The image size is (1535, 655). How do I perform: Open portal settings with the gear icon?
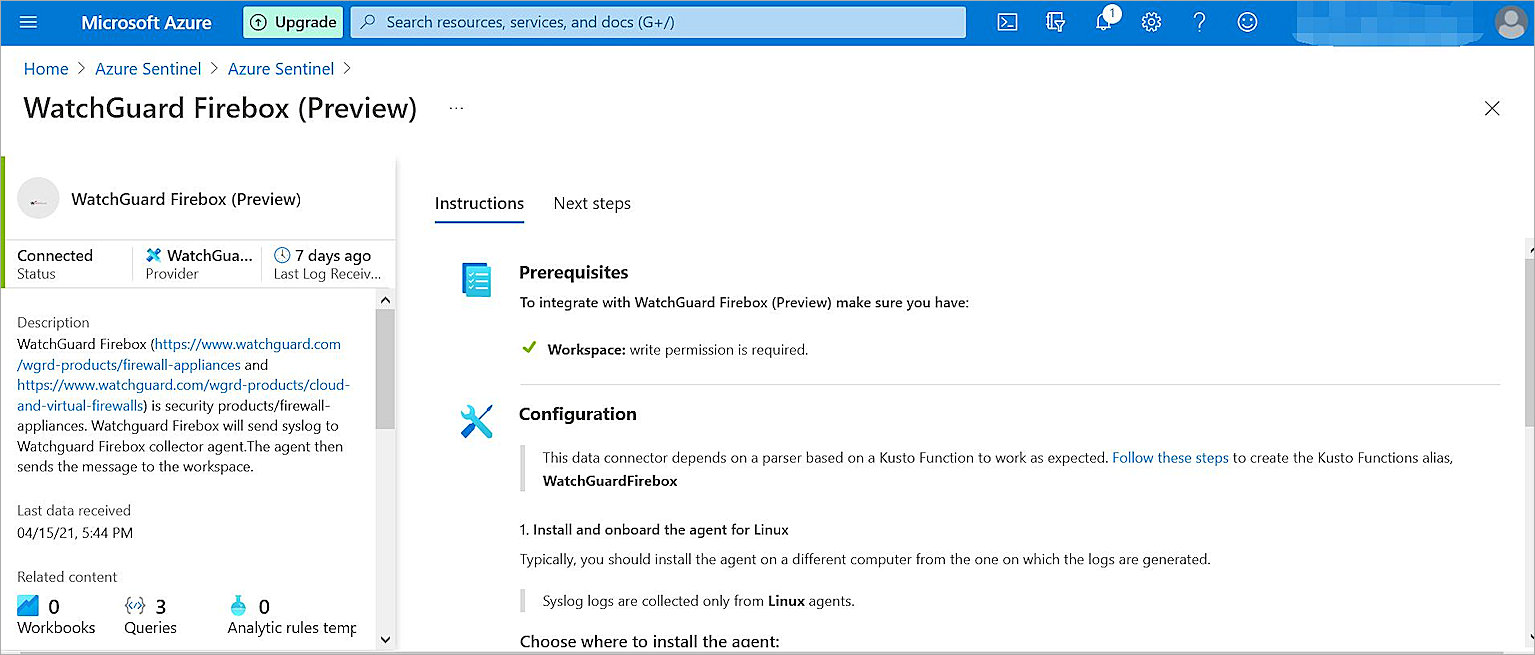coord(1151,21)
